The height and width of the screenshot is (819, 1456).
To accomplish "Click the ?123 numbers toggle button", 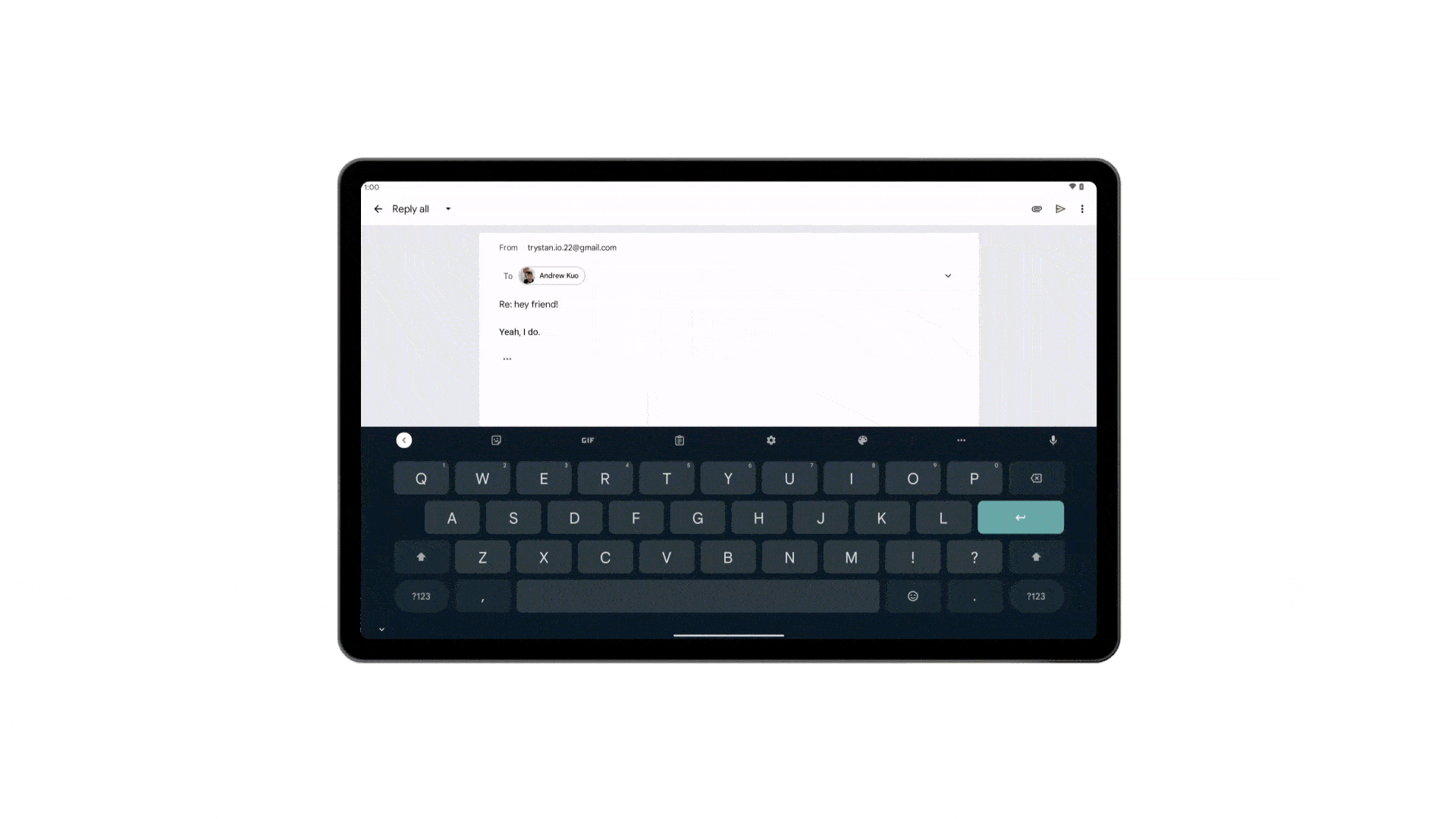I will (421, 596).
